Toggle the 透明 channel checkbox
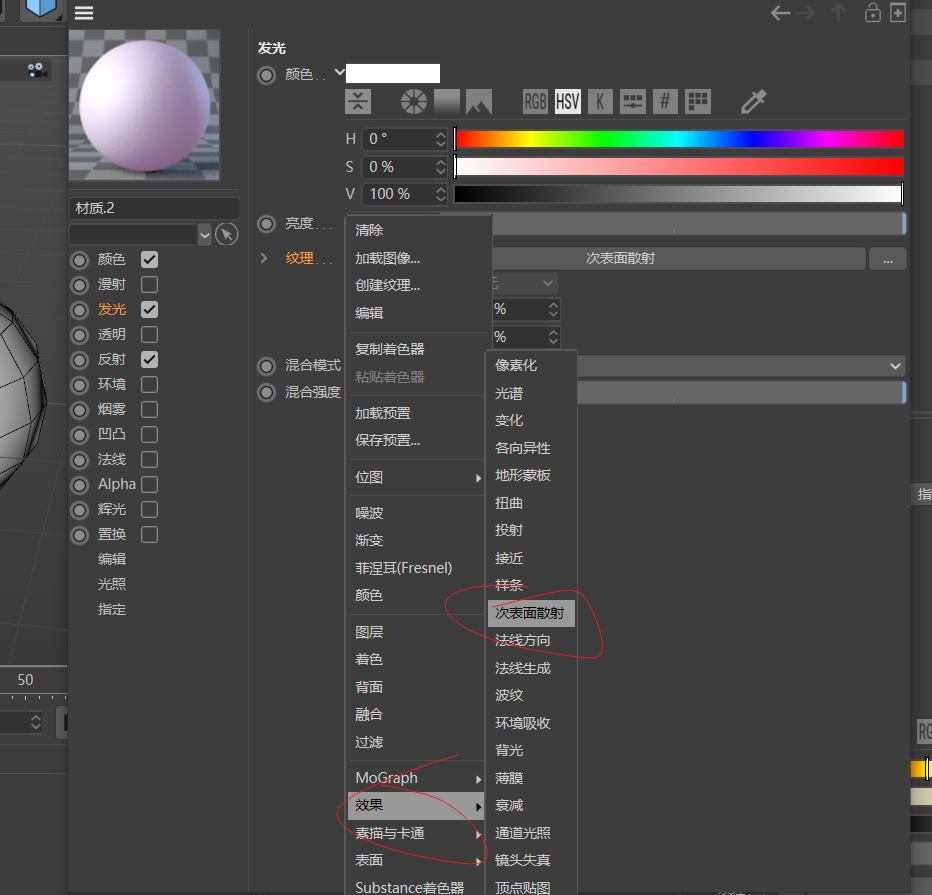 pos(149,335)
